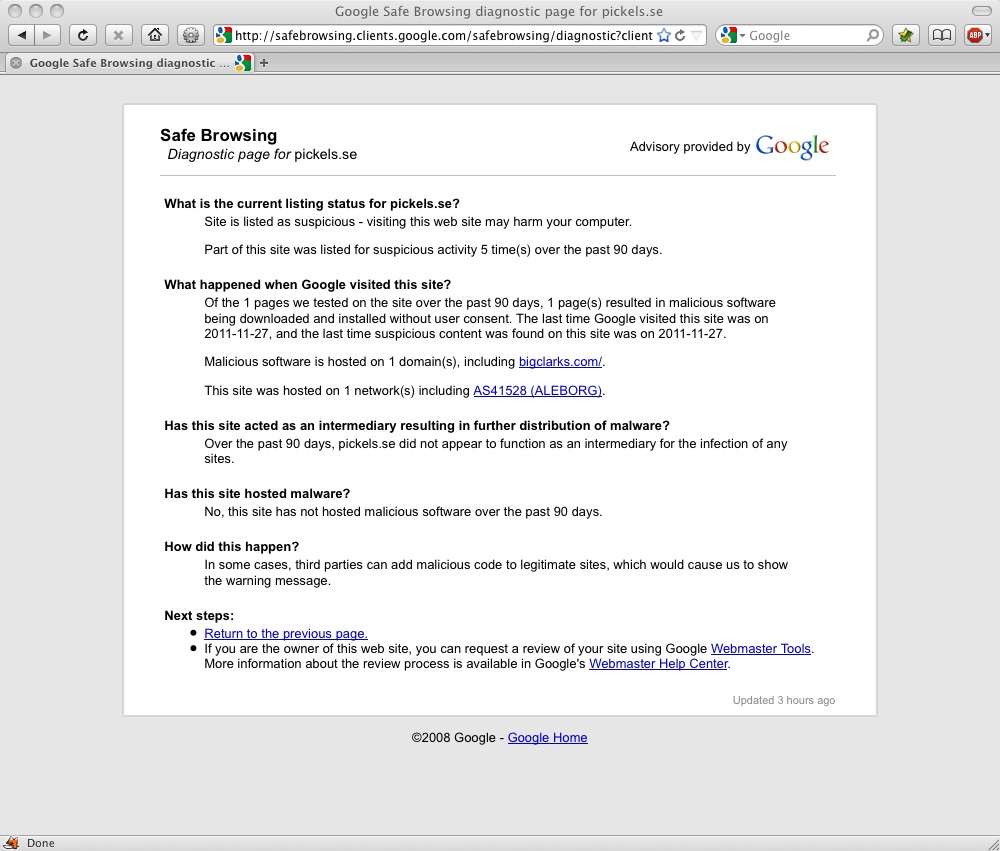The width and height of the screenshot is (1000, 851).
Task: Open the Webmaster Help Center link
Action: 658,663
